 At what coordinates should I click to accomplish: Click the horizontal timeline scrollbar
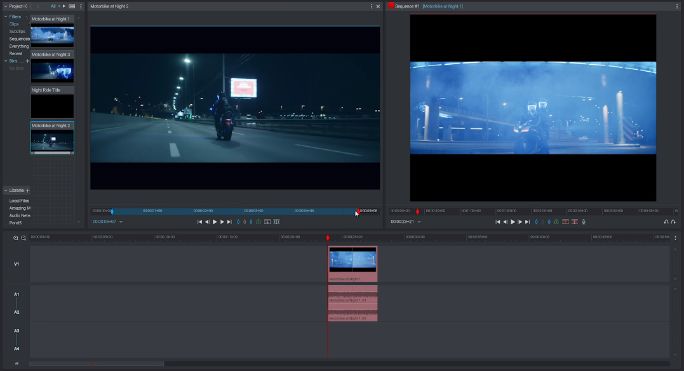pos(96,364)
